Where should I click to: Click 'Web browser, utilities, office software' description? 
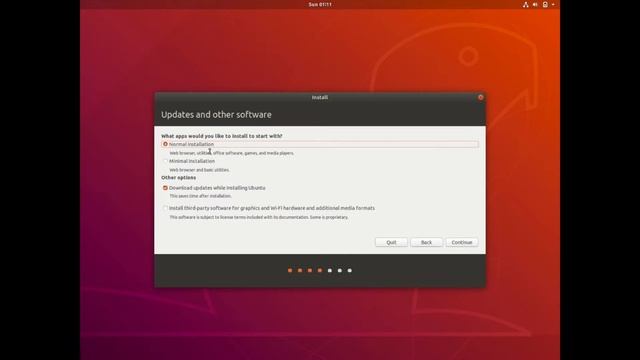231,153
